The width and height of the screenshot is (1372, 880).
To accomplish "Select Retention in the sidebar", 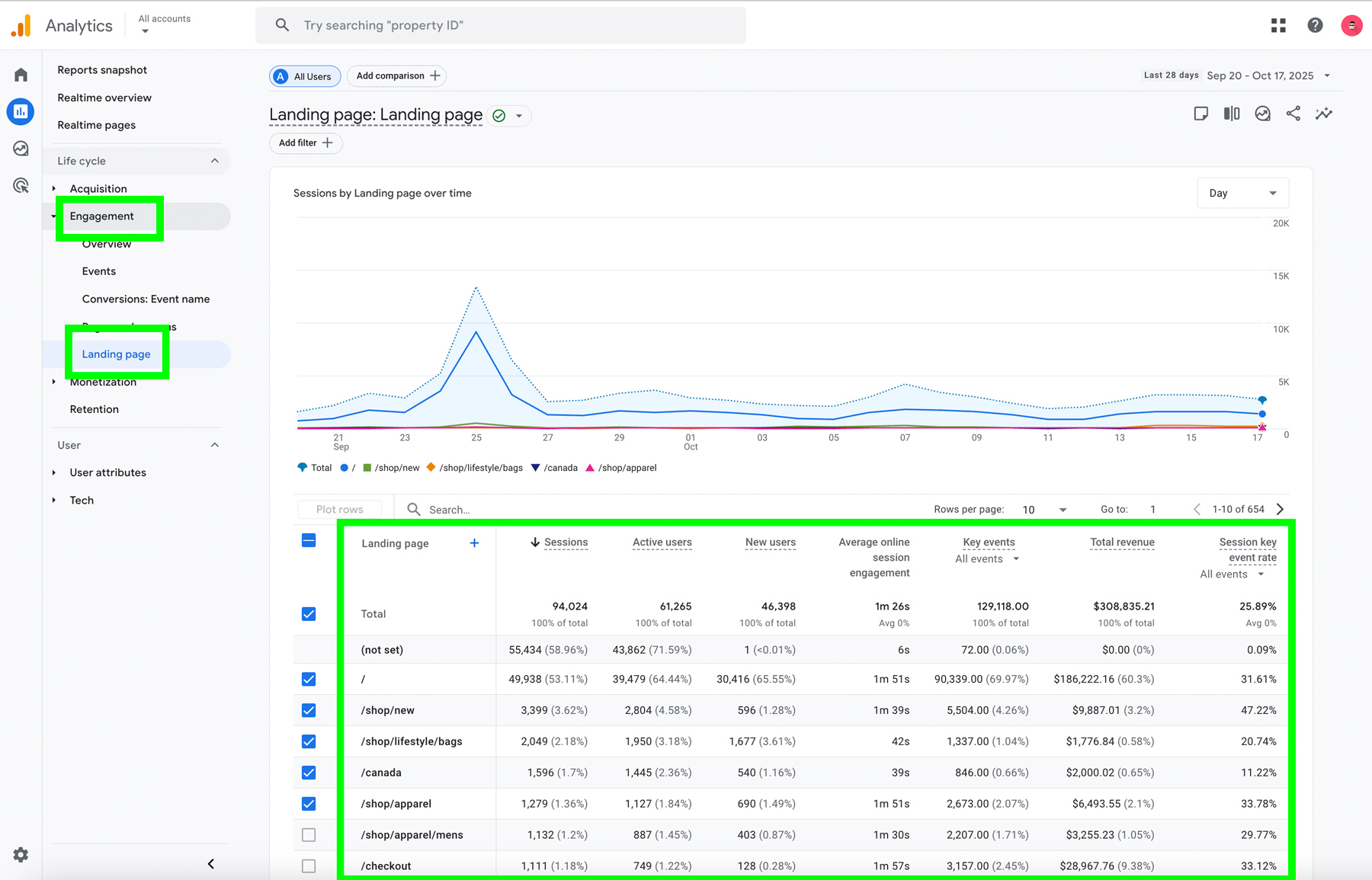I will (x=95, y=409).
